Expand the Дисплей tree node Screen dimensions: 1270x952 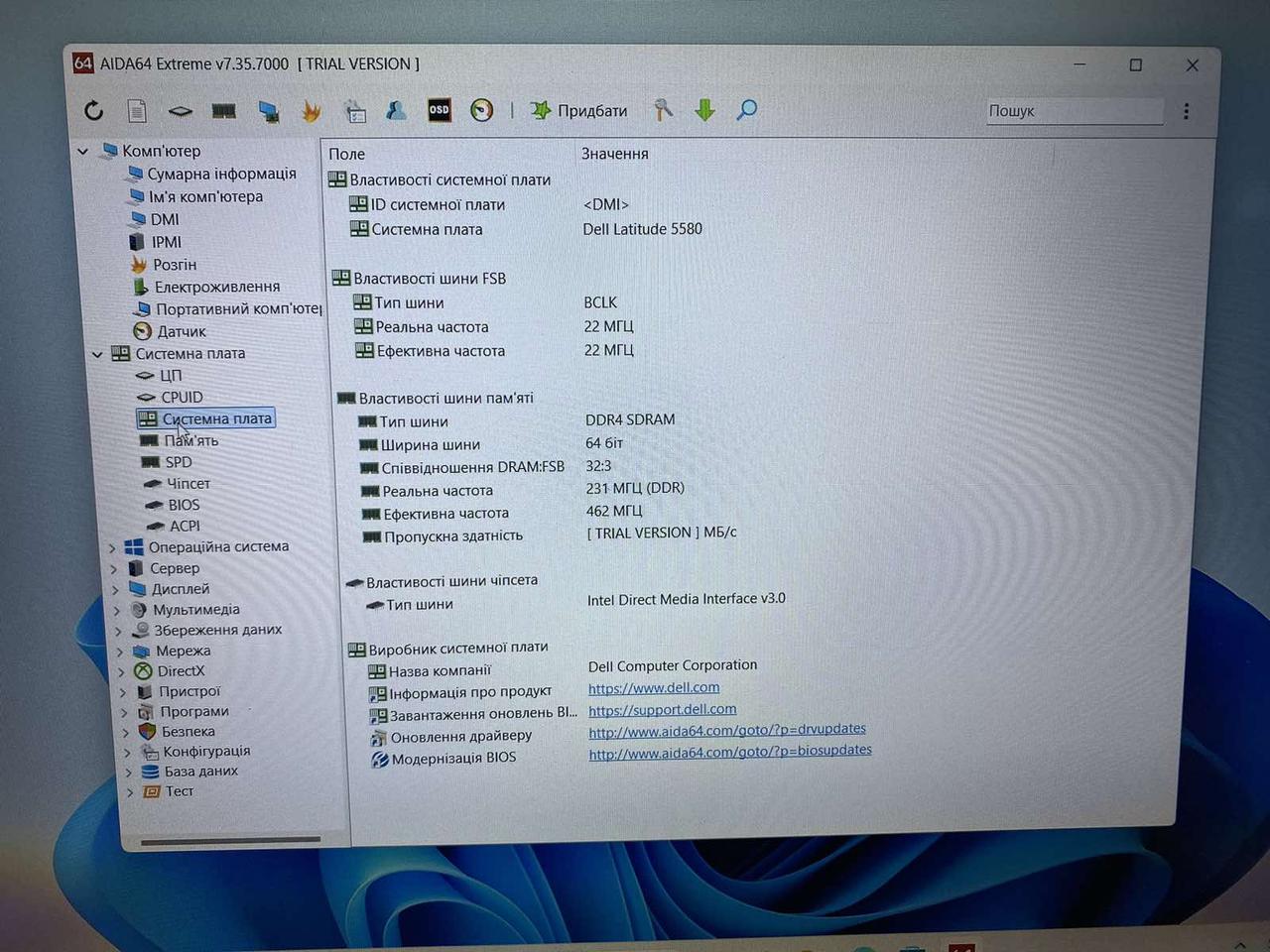pyautogui.click(x=116, y=590)
